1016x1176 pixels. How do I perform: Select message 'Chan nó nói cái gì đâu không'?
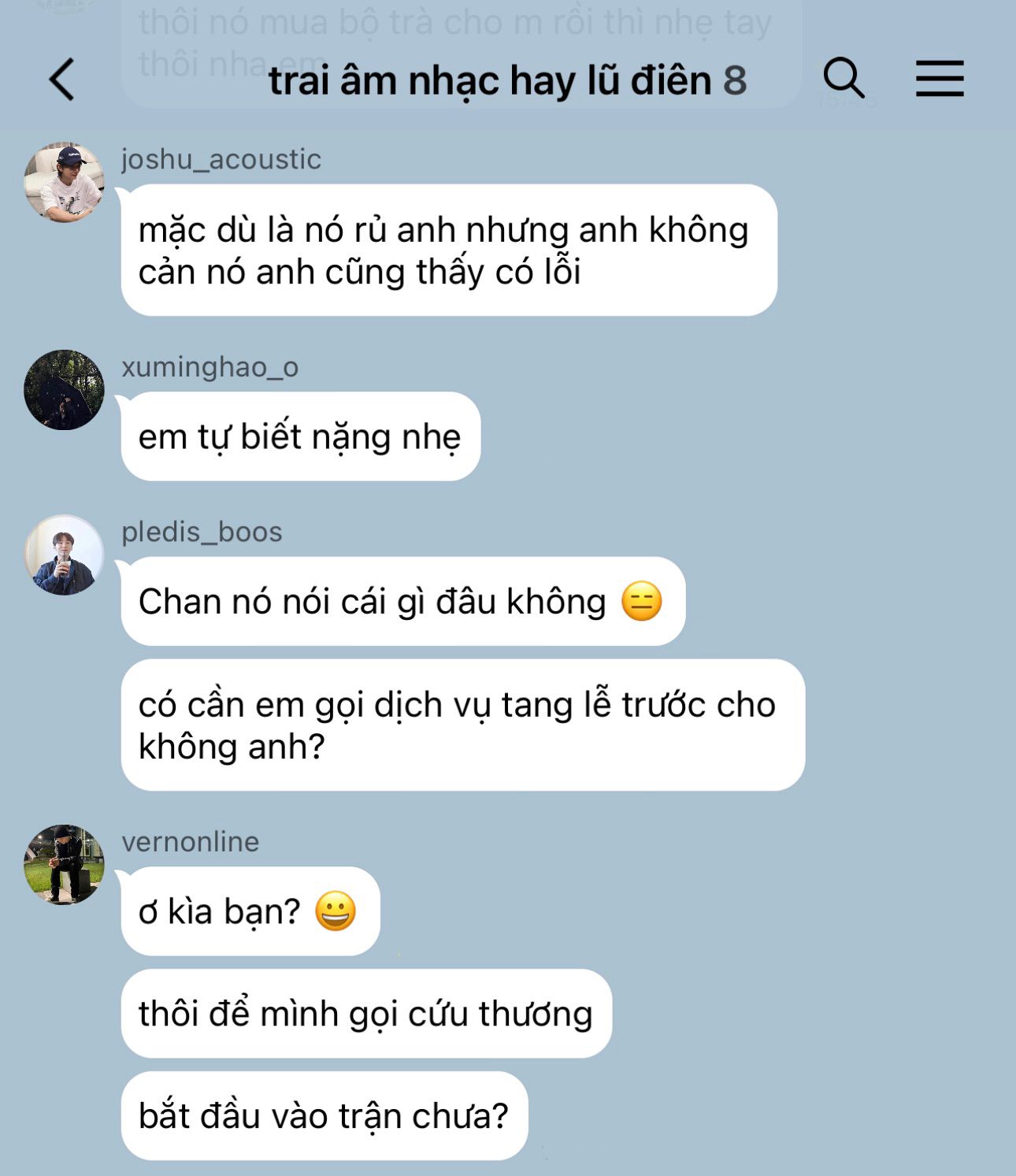(x=403, y=602)
